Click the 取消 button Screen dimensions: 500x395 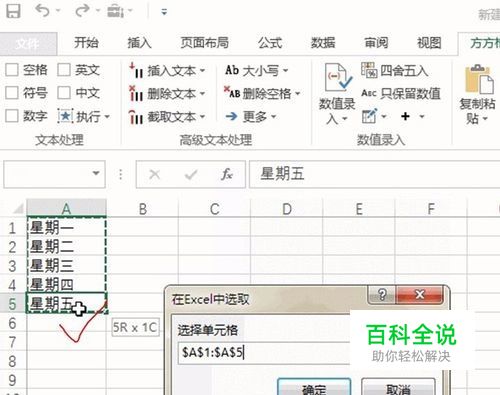tap(398, 387)
